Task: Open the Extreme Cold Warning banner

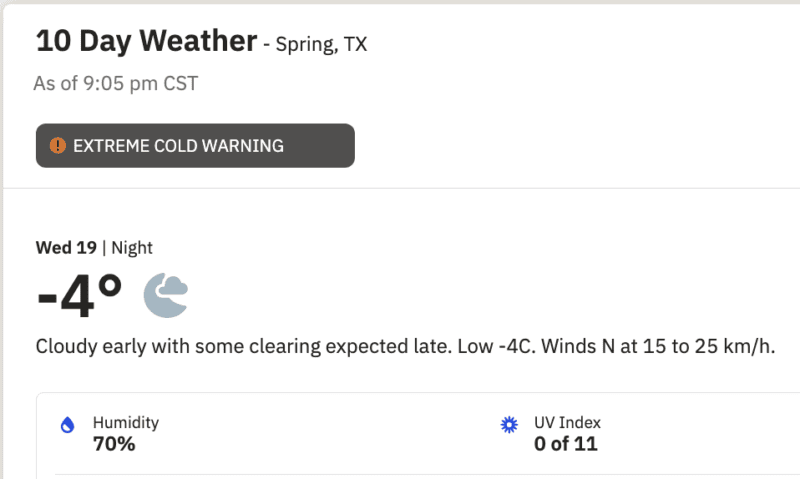Action: pyautogui.click(x=195, y=145)
